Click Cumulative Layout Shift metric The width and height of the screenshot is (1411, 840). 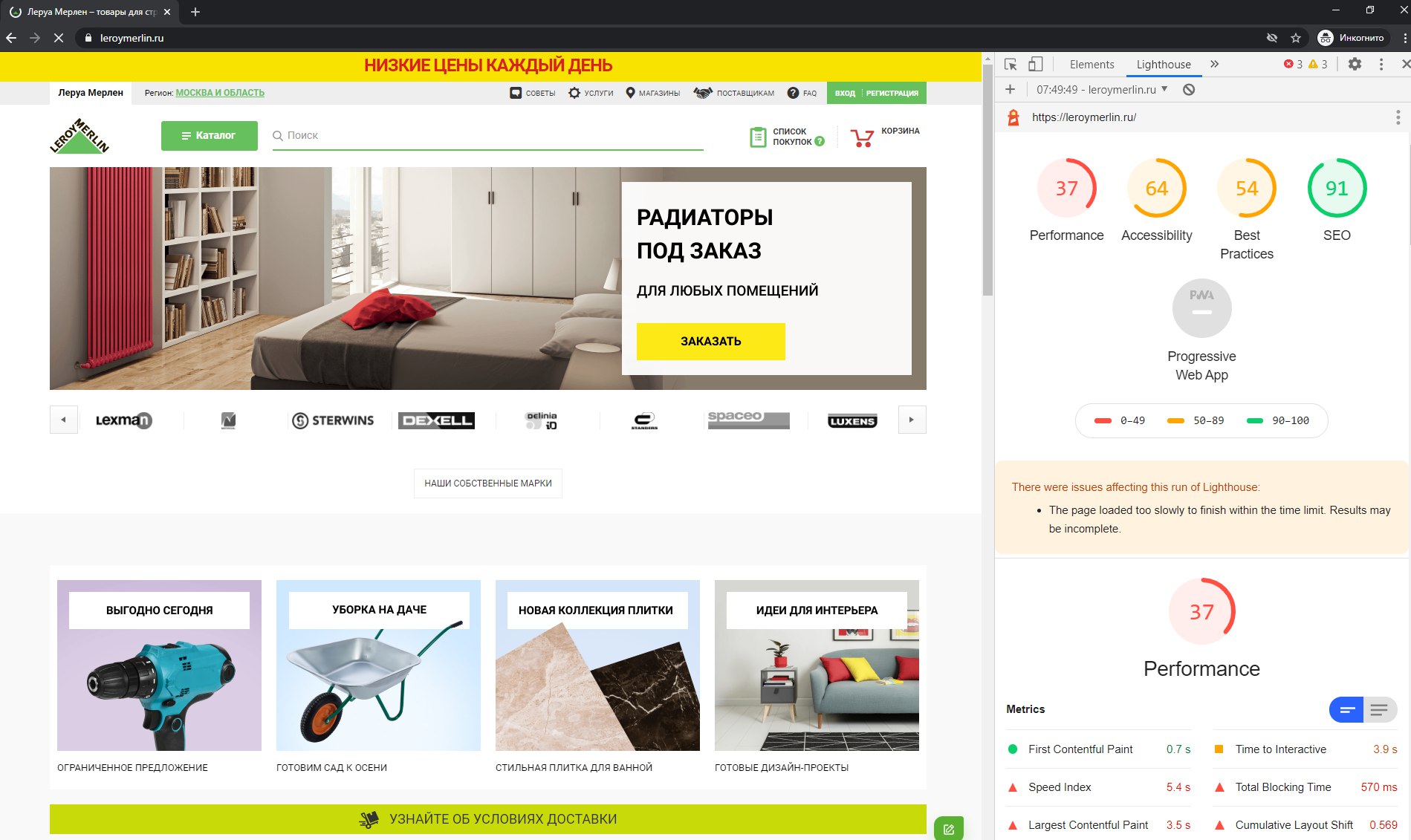[x=1305, y=825]
